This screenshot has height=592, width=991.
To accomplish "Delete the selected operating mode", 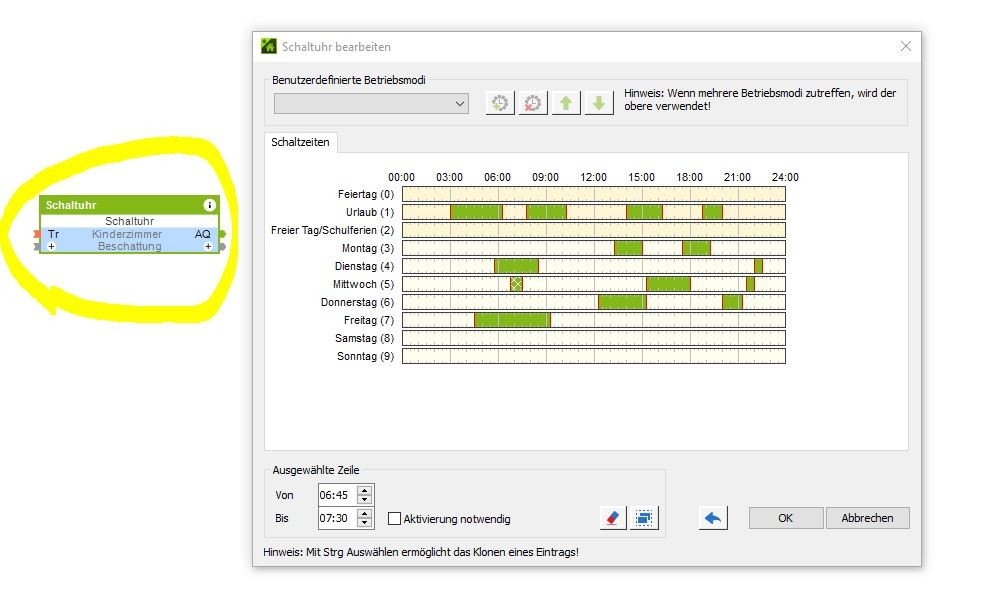I will tap(533, 103).
